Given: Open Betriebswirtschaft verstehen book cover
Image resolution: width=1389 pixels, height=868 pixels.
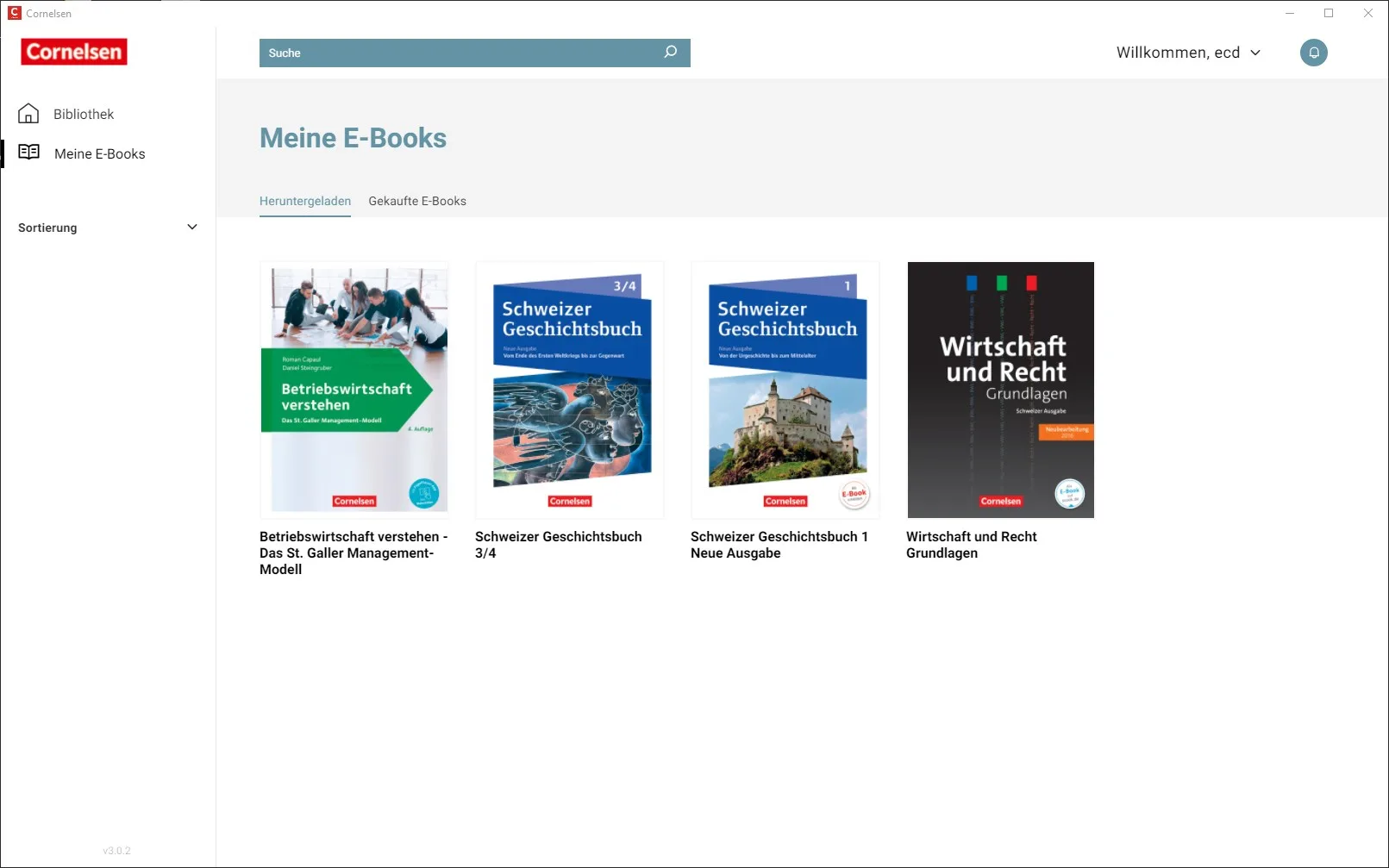Looking at the screenshot, I should 354,390.
